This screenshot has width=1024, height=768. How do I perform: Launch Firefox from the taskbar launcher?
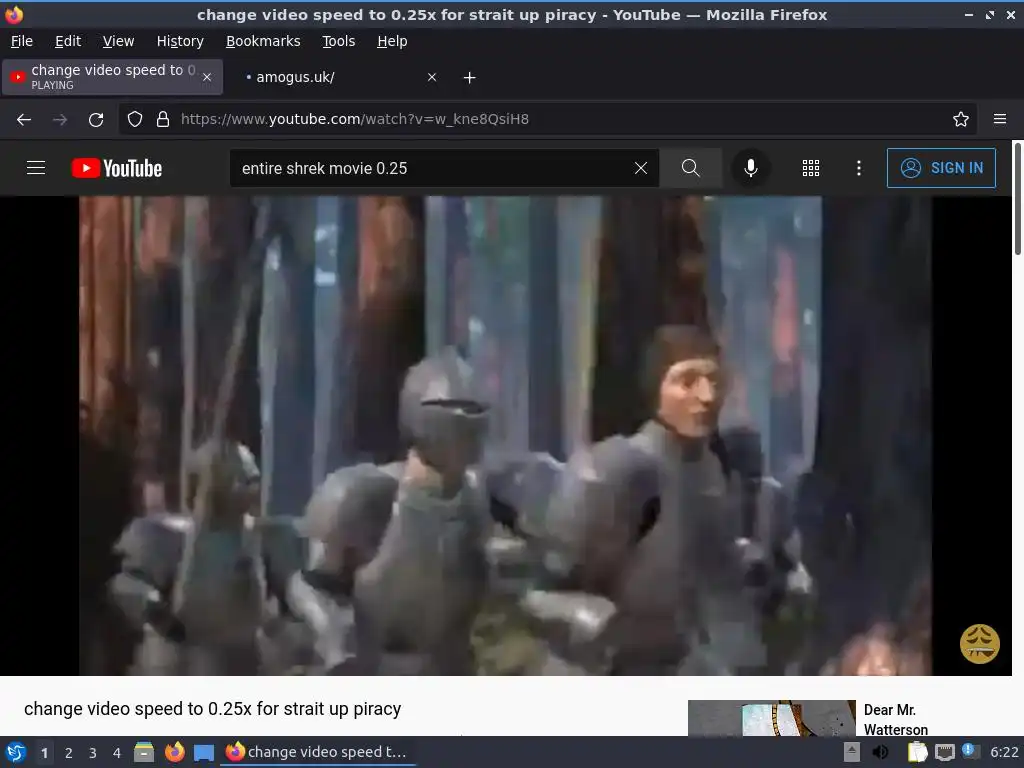(174, 752)
